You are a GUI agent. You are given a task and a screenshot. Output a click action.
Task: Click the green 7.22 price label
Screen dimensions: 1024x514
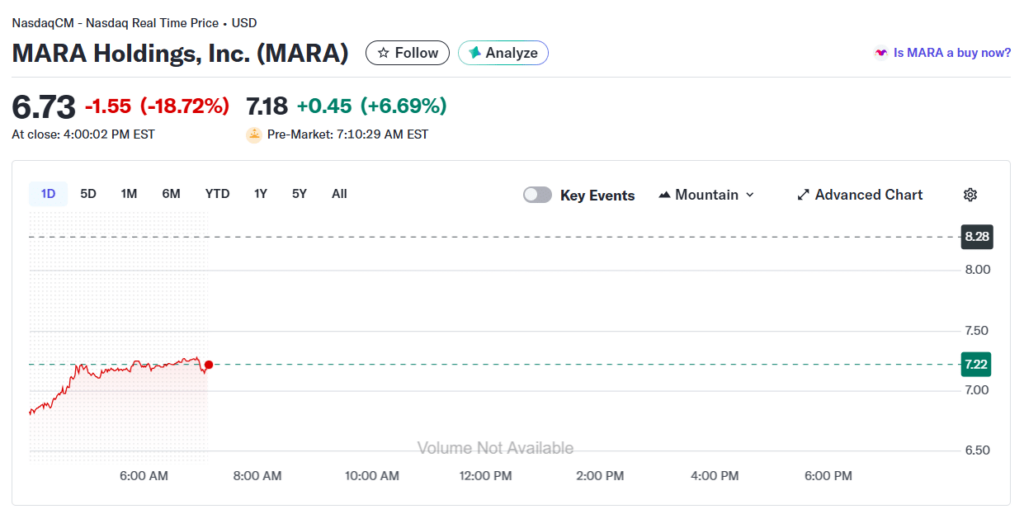[x=975, y=364]
